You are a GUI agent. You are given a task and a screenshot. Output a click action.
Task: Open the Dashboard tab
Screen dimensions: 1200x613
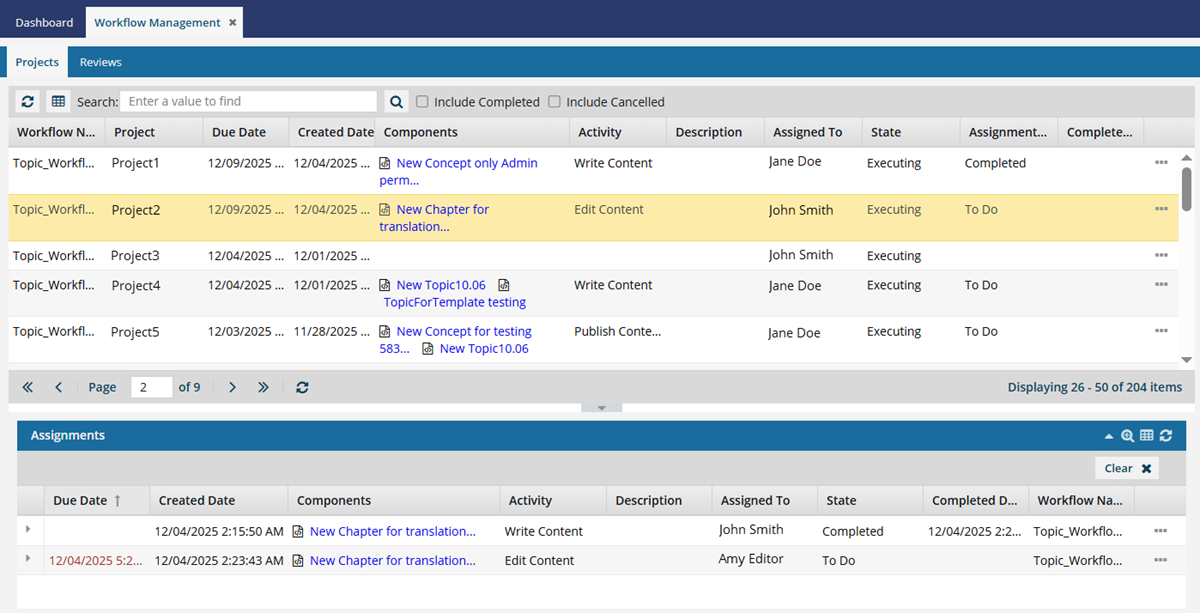click(44, 22)
